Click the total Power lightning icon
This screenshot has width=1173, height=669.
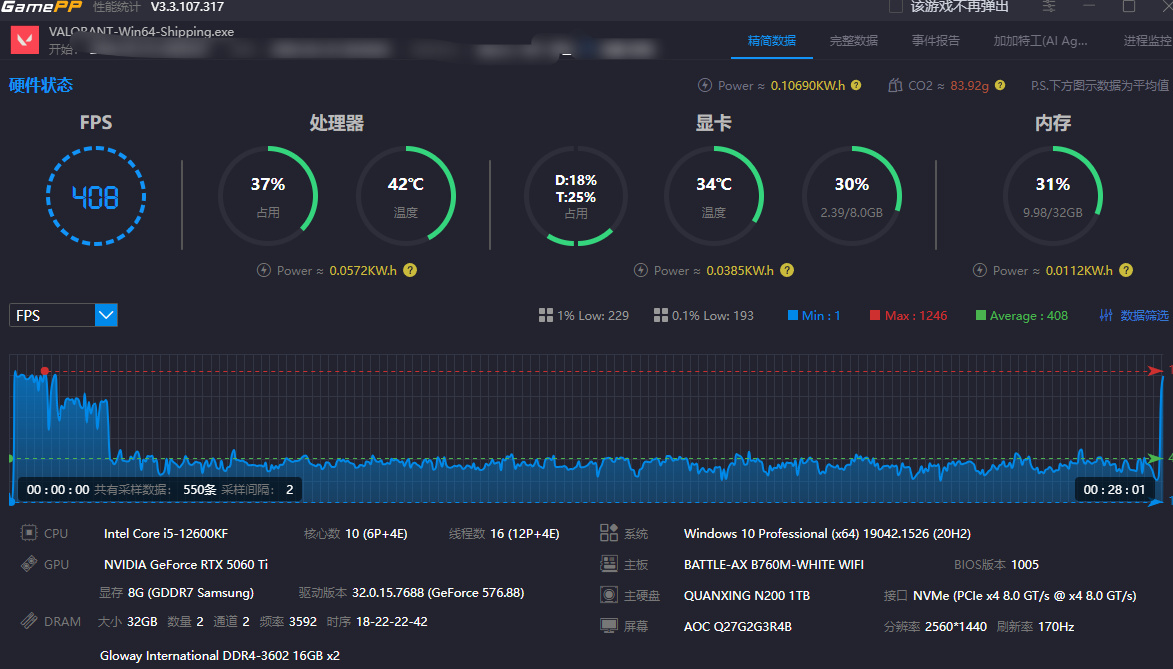[705, 85]
